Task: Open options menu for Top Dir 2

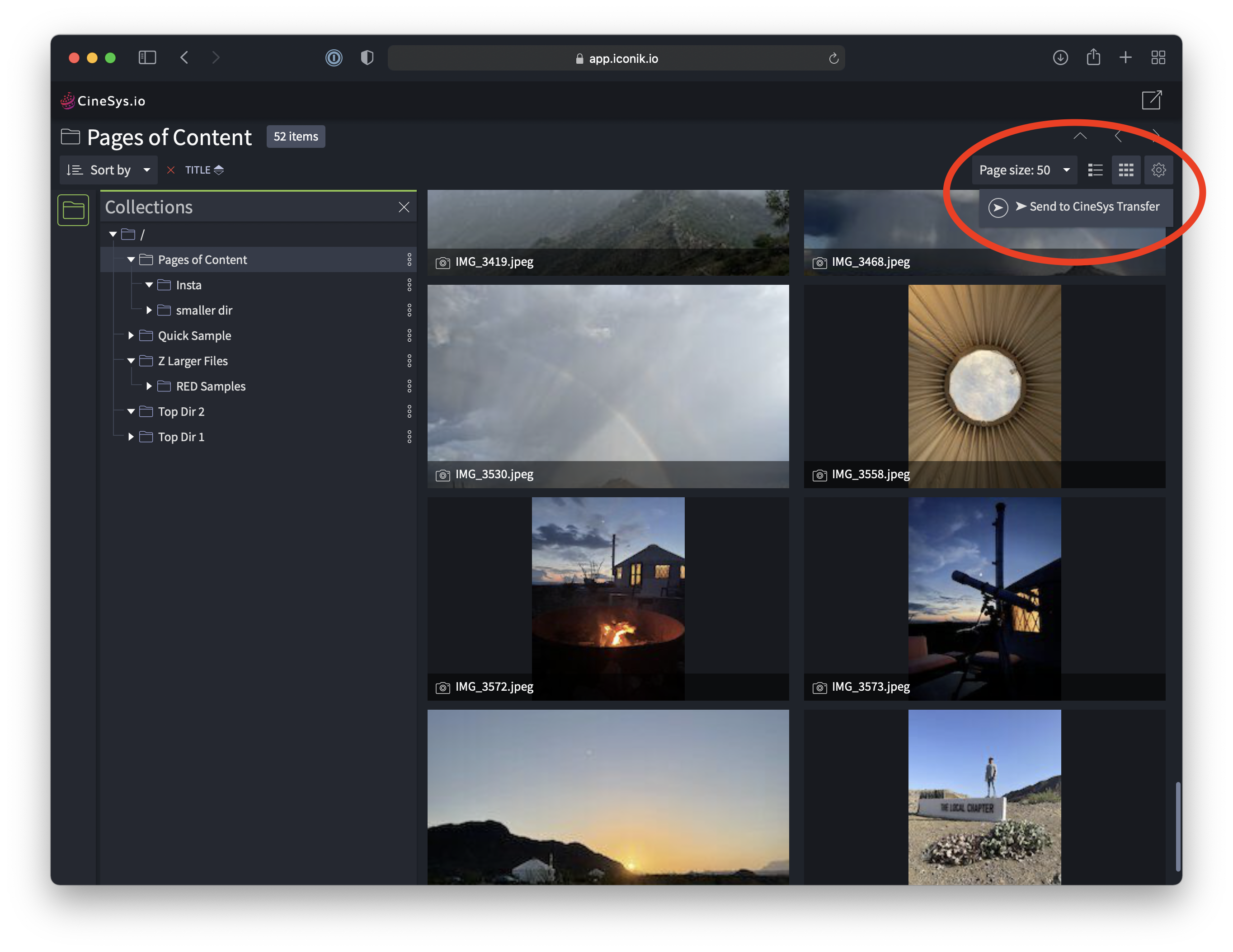Action: coord(409,412)
